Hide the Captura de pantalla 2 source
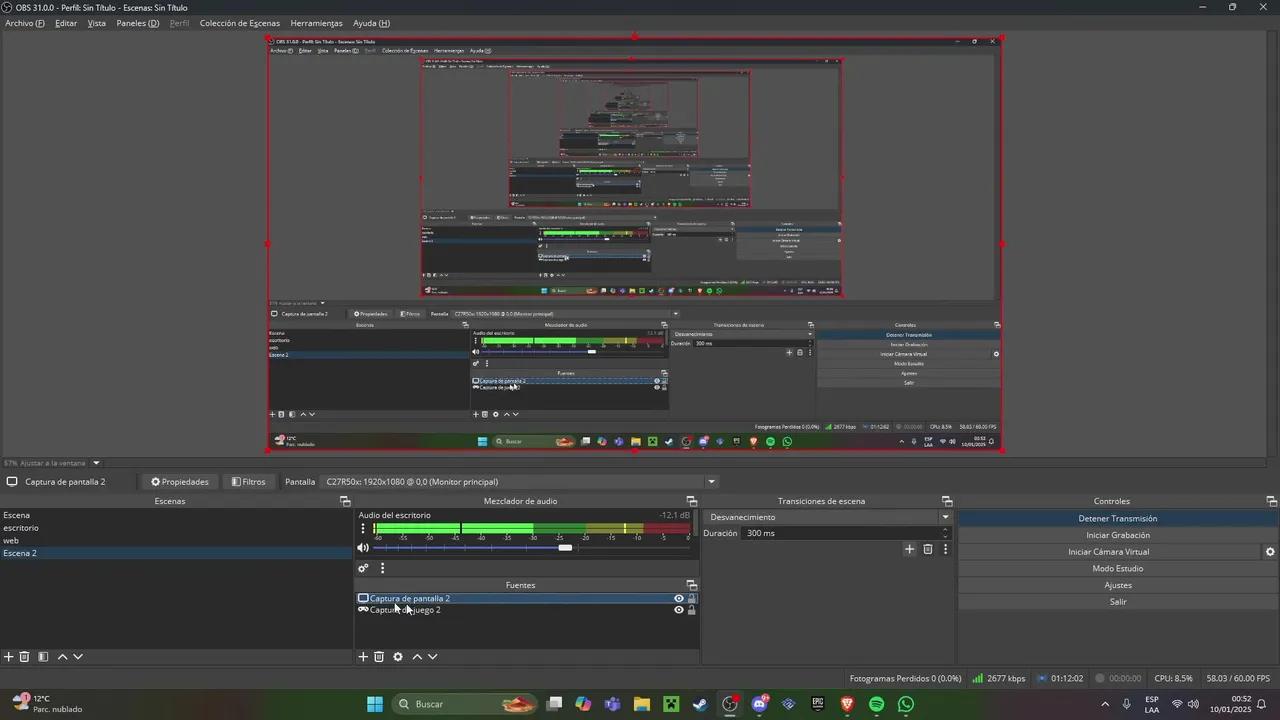1280x720 pixels. coord(679,599)
